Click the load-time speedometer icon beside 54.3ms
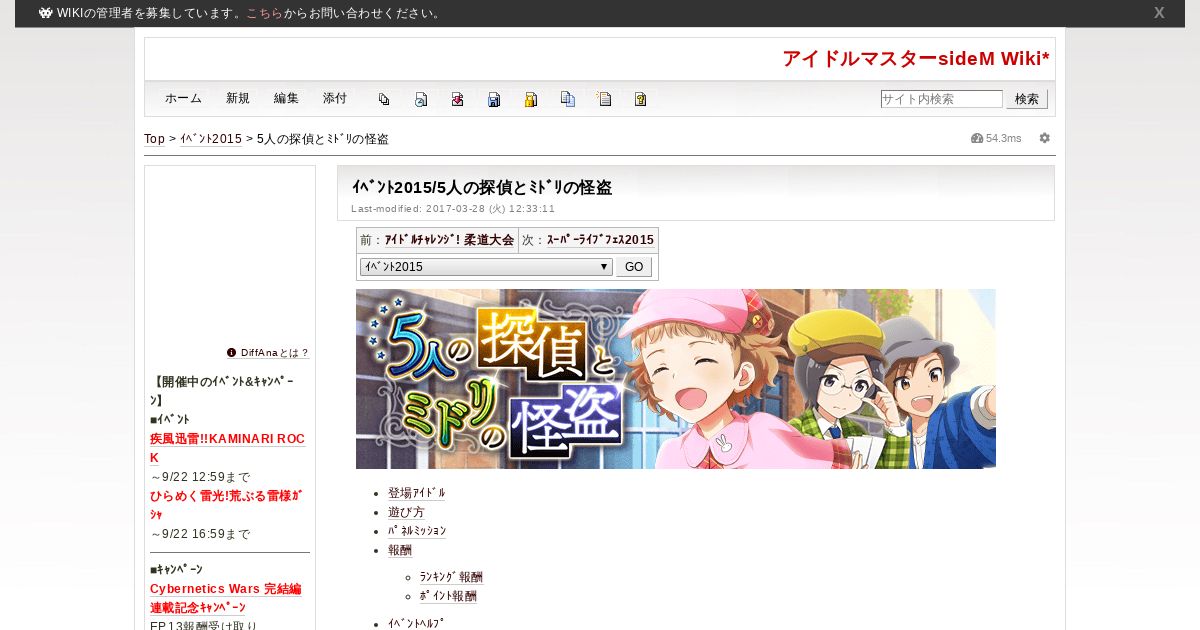Image resolution: width=1200 pixels, height=630 pixels. pyautogui.click(x=977, y=138)
